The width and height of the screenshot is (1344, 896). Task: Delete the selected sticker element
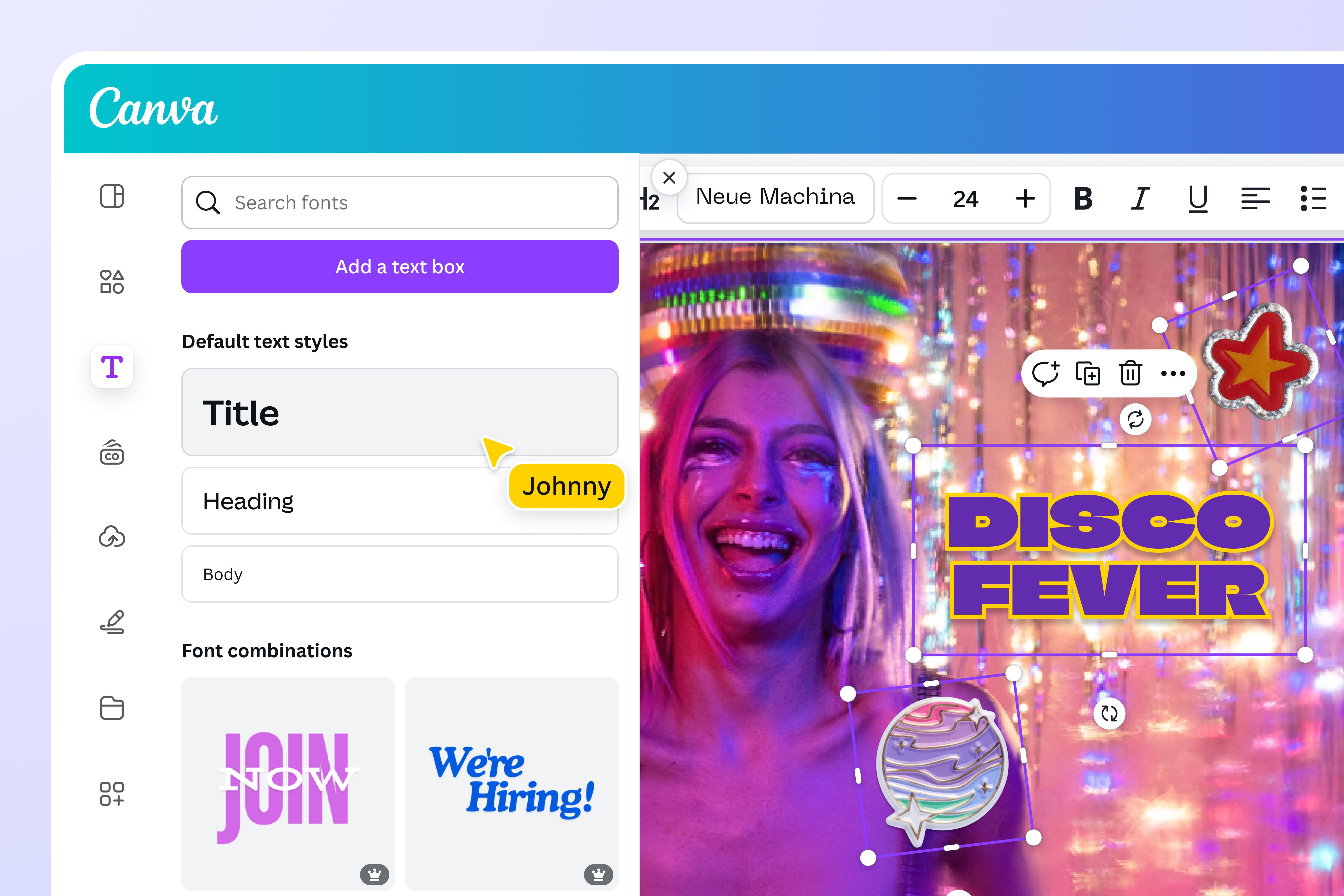pos(1130,373)
